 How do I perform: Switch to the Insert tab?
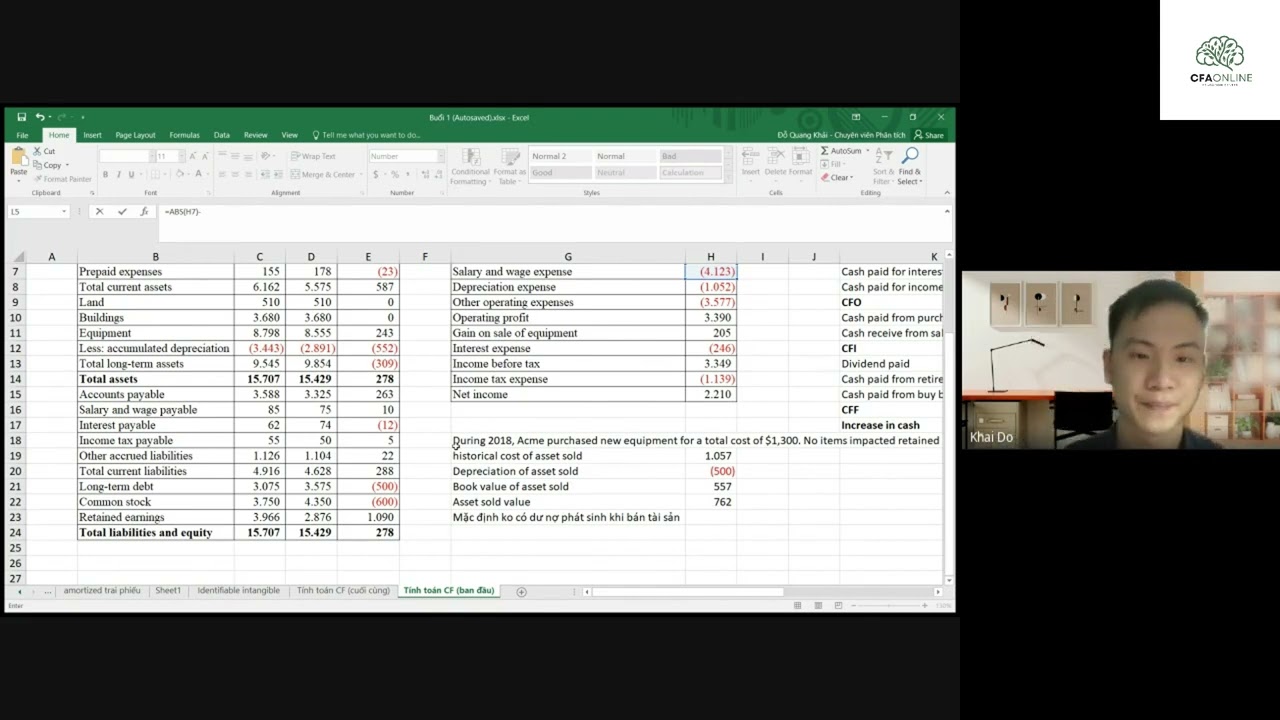pos(92,135)
